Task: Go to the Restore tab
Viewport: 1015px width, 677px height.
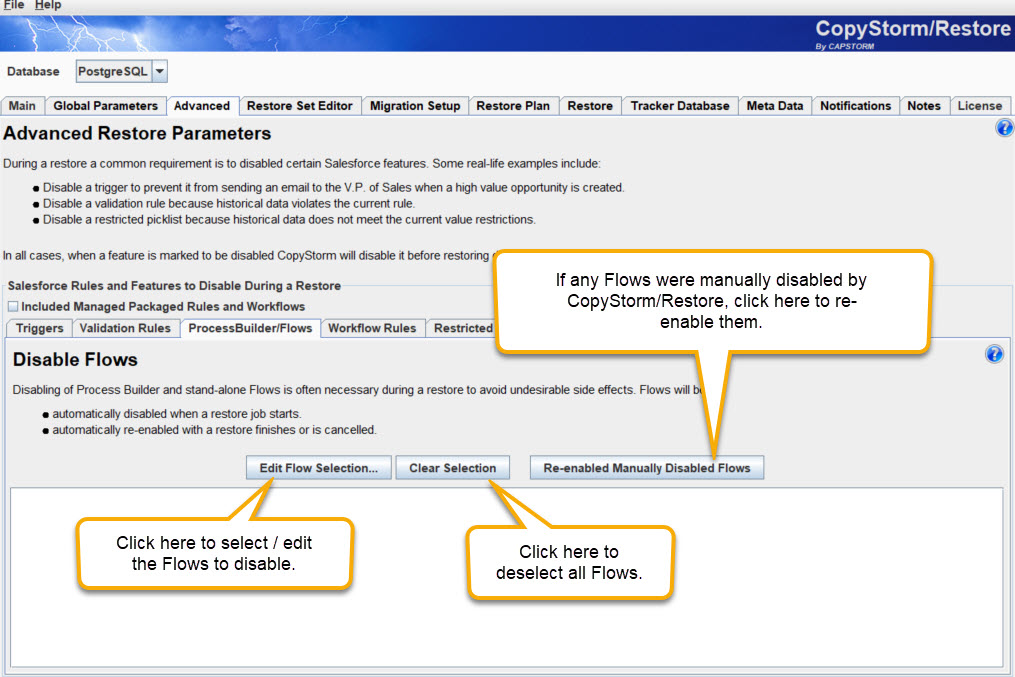Action: click(x=590, y=106)
